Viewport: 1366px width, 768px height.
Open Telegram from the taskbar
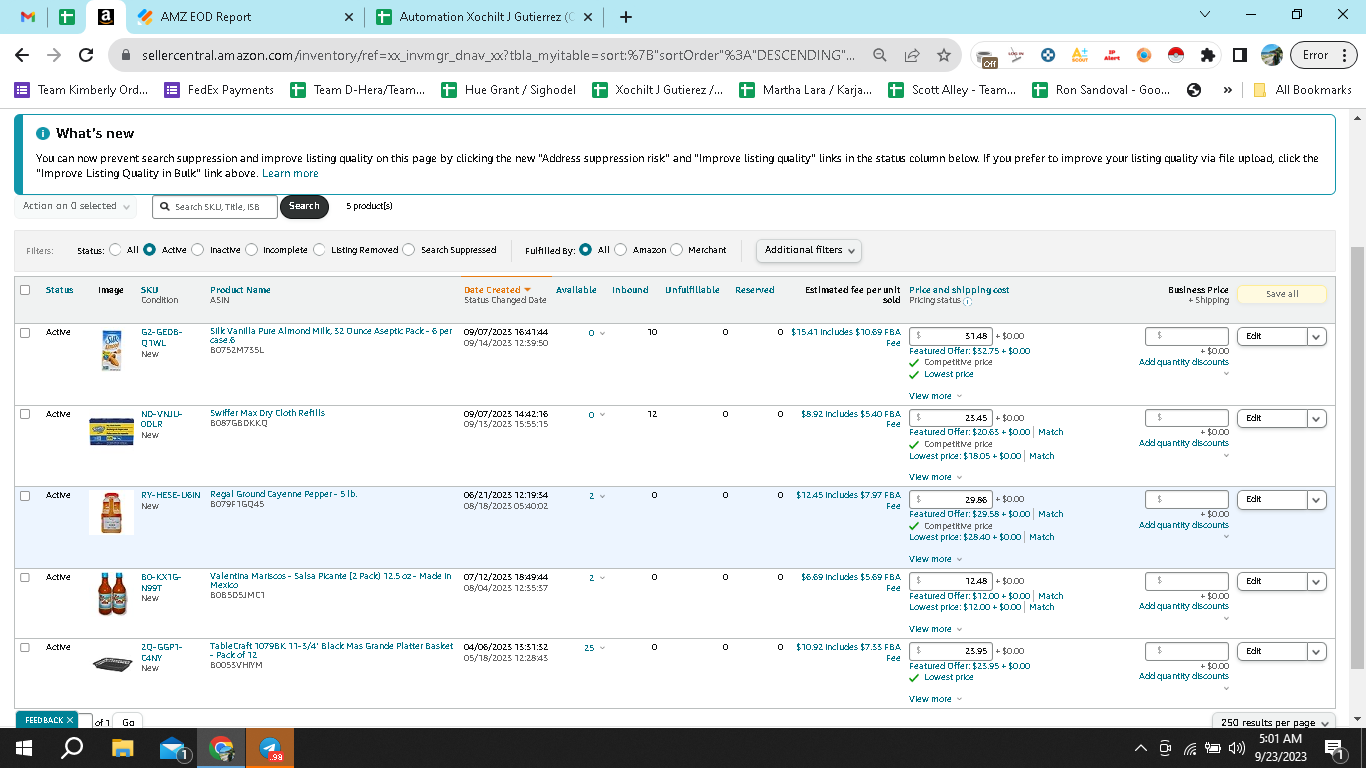tap(270, 748)
